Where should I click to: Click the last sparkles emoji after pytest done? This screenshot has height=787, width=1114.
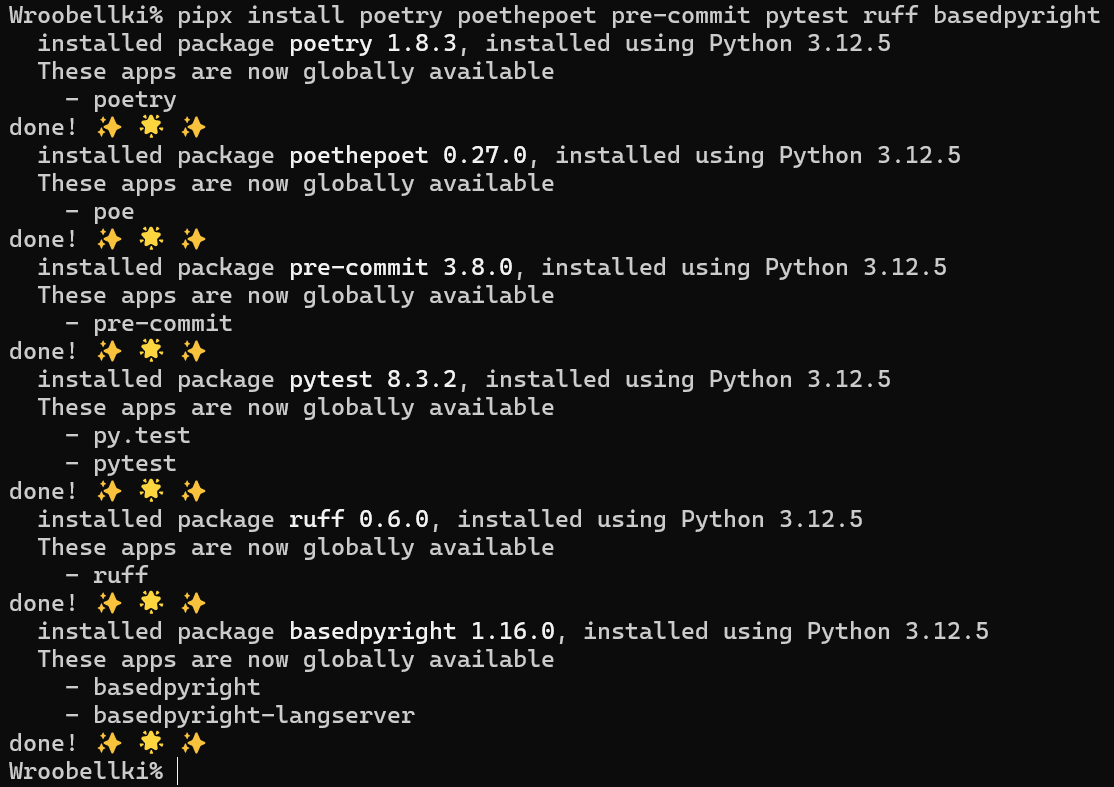(x=193, y=490)
